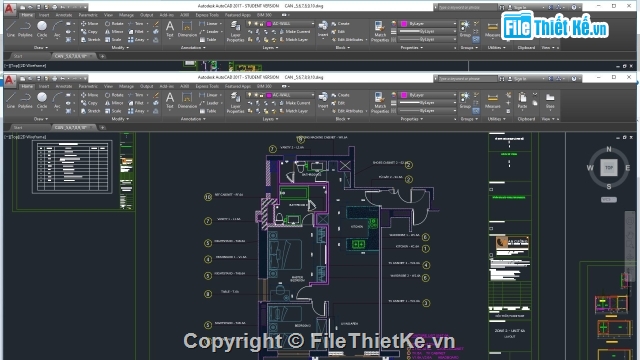Open WCS dropdown below the ViewCube
Image resolution: width=640 pixels, height=360 pixels.
pos(609,200)
